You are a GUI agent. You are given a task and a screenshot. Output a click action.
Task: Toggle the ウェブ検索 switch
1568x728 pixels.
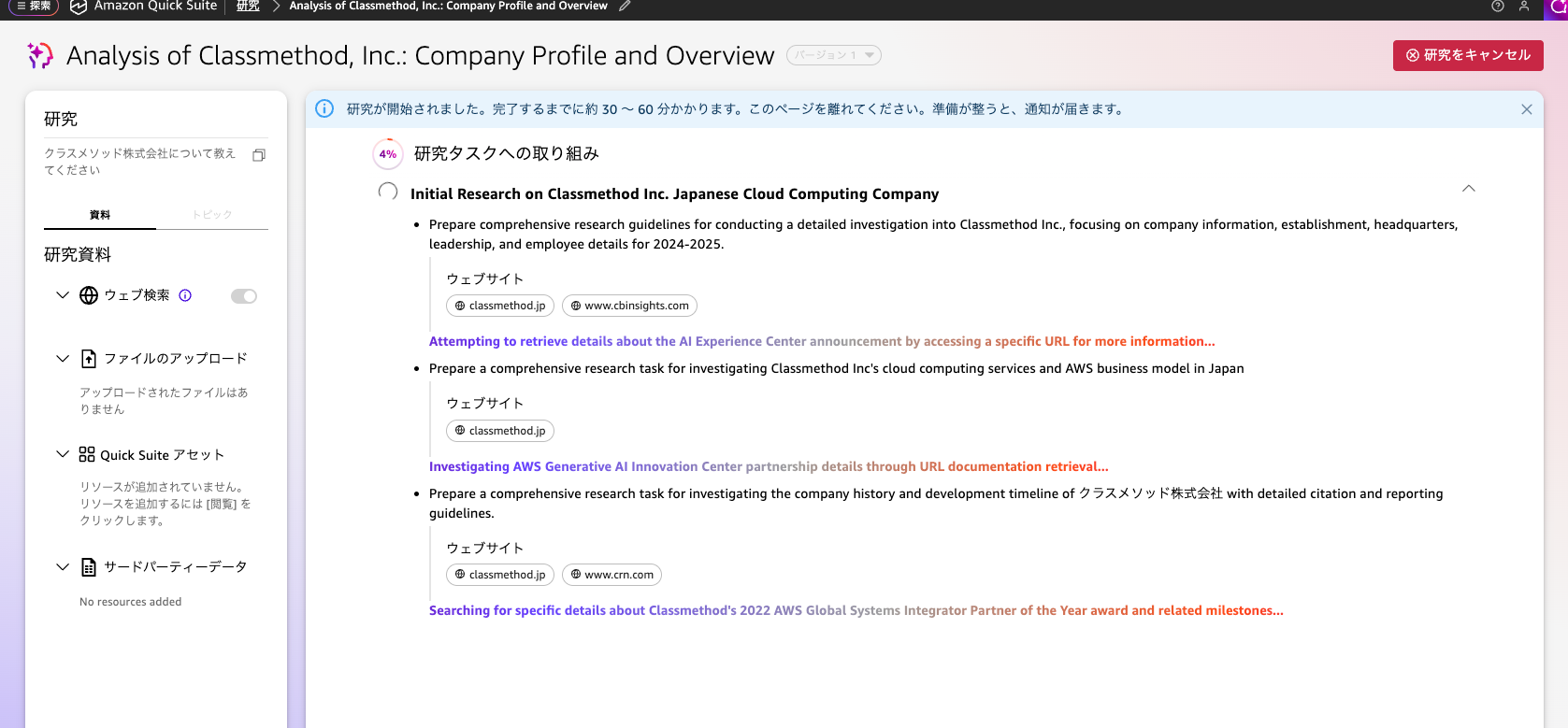click(x=244, y=296)
